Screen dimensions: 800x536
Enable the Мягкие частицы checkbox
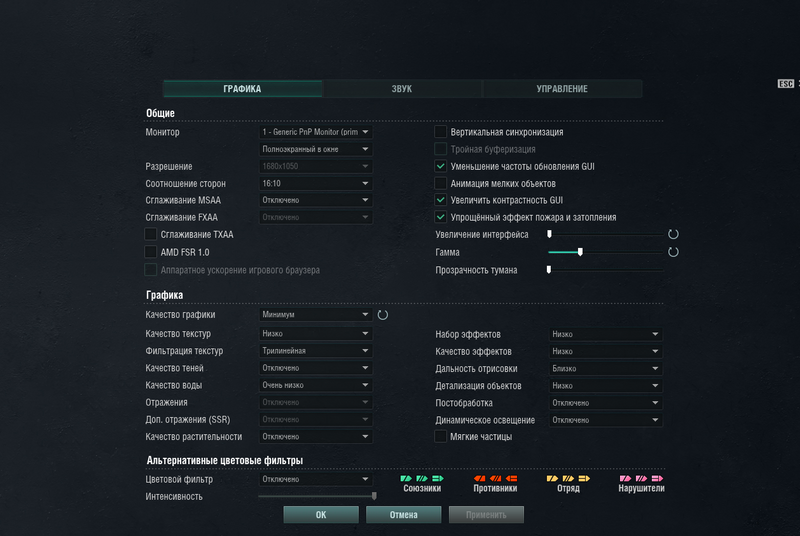pos(441,437)
